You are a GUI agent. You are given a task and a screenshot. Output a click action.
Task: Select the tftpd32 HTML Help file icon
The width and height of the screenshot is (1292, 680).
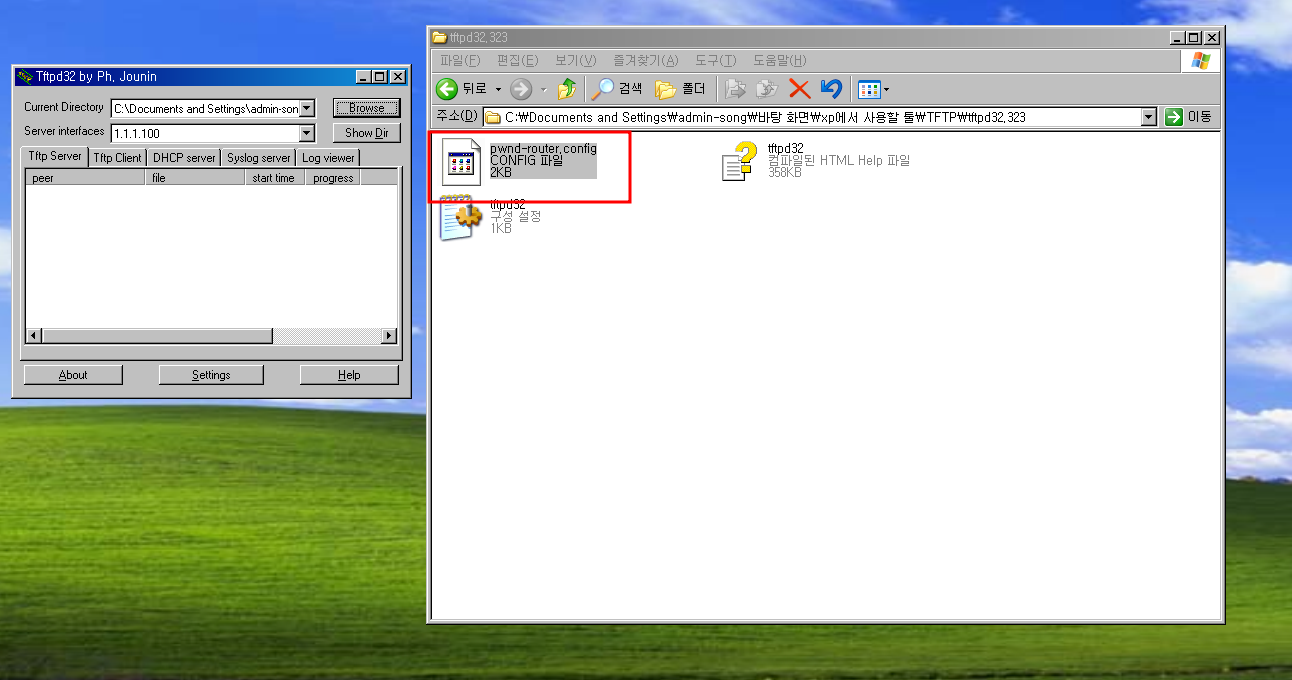pyautogui.click(x=740, y=161)
